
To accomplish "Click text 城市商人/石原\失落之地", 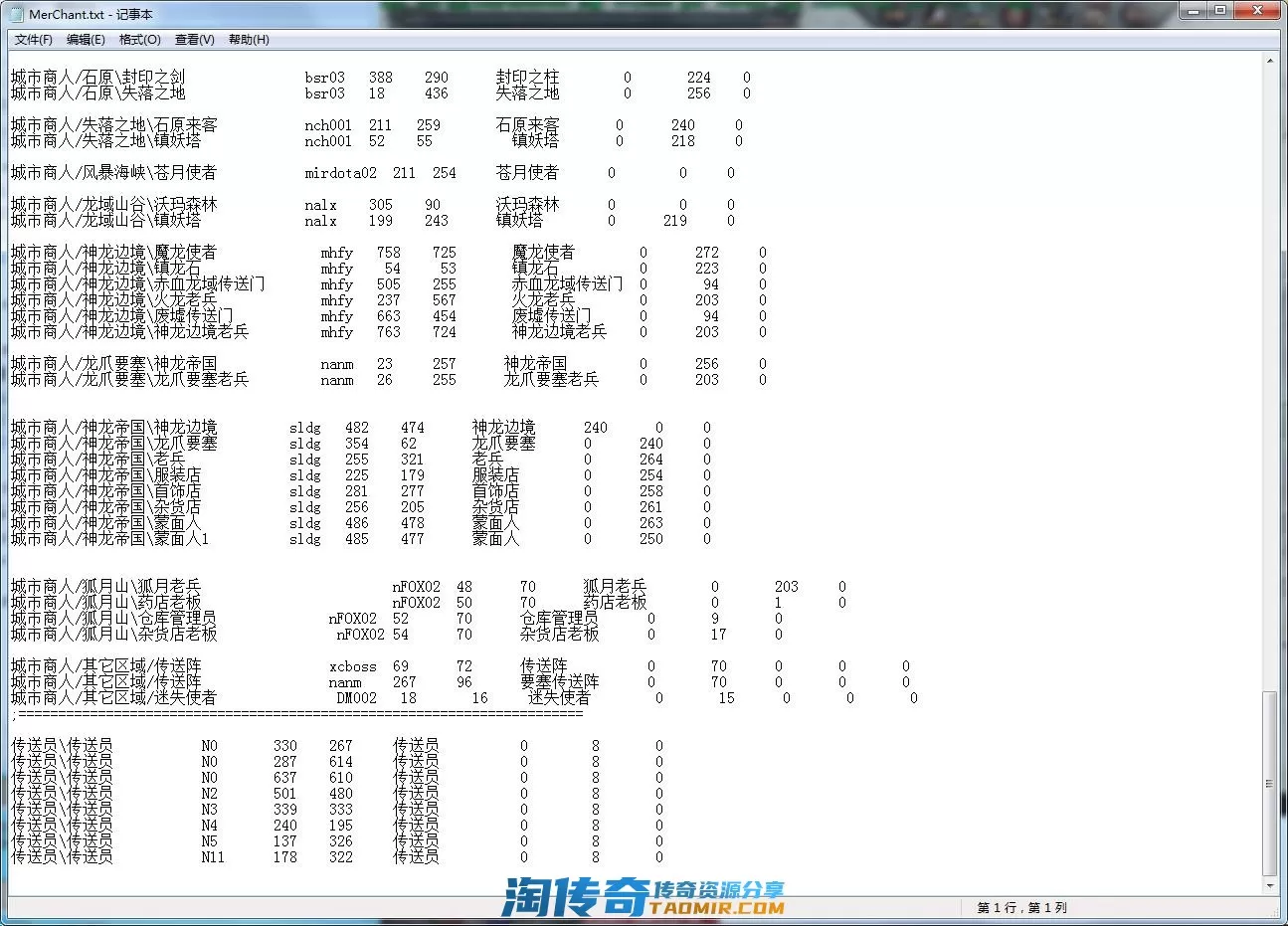I will (x=97, y=93).
